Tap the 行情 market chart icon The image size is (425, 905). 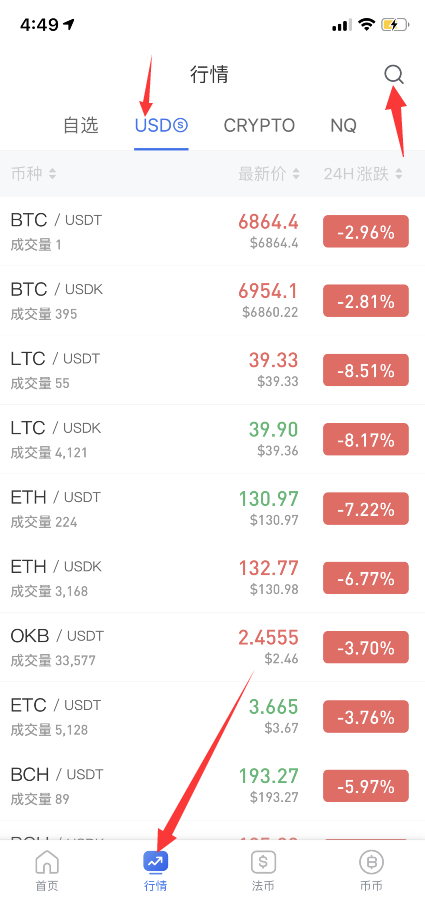[x=155, y=863]
